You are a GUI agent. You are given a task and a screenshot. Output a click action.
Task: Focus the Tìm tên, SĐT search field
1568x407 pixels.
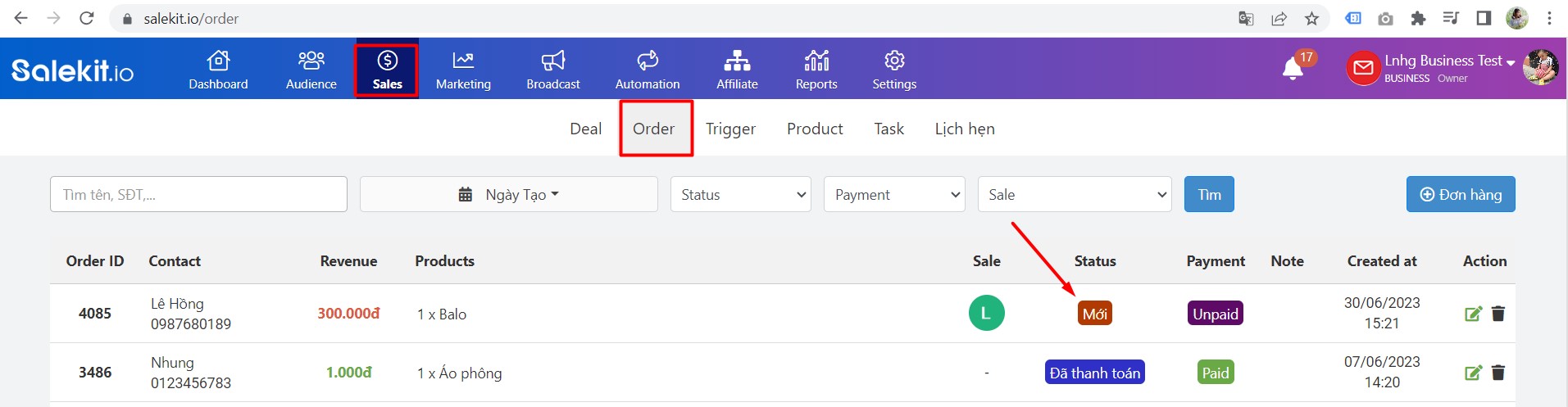[x=198, y=194]
